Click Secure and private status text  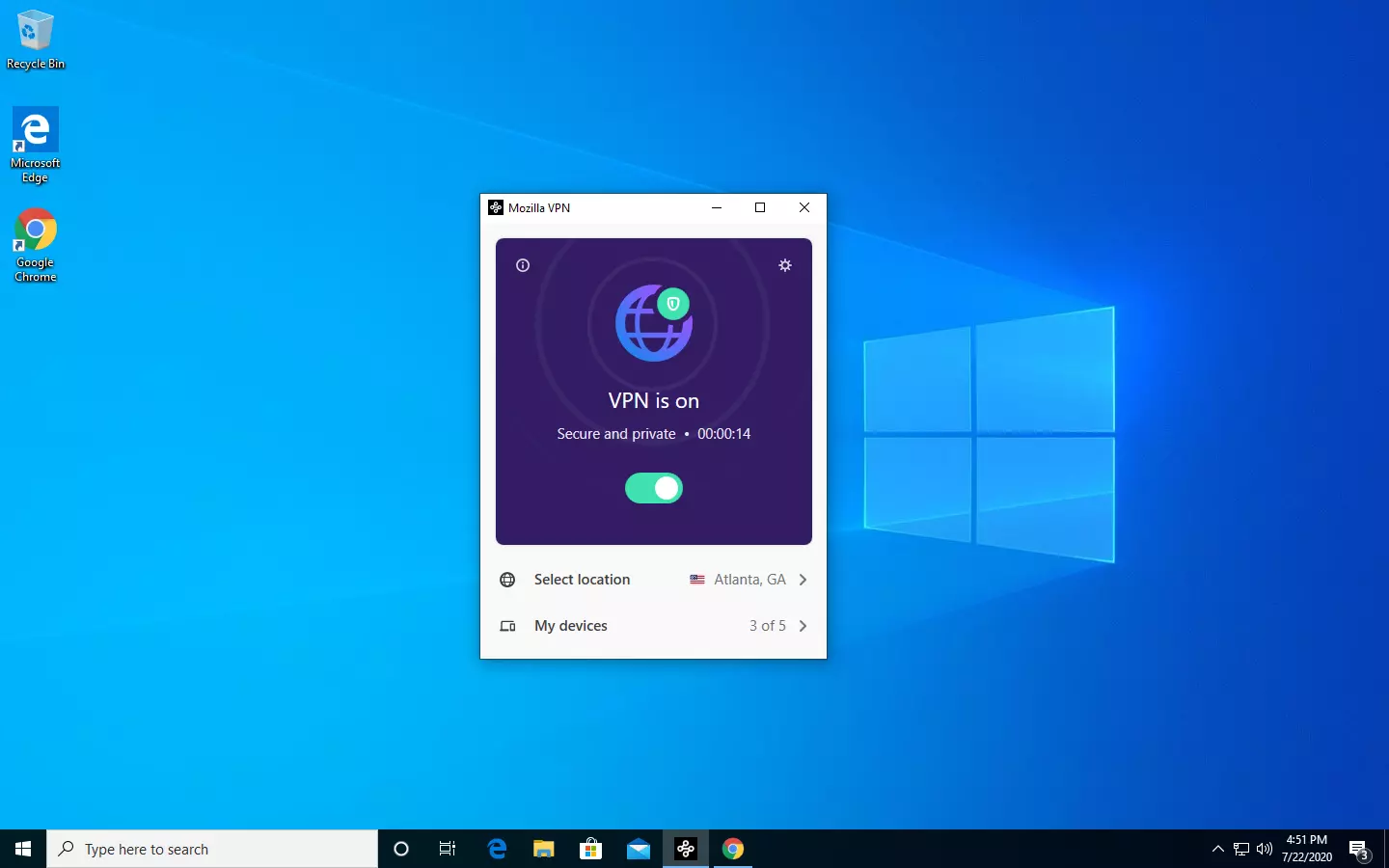point(616,434)
